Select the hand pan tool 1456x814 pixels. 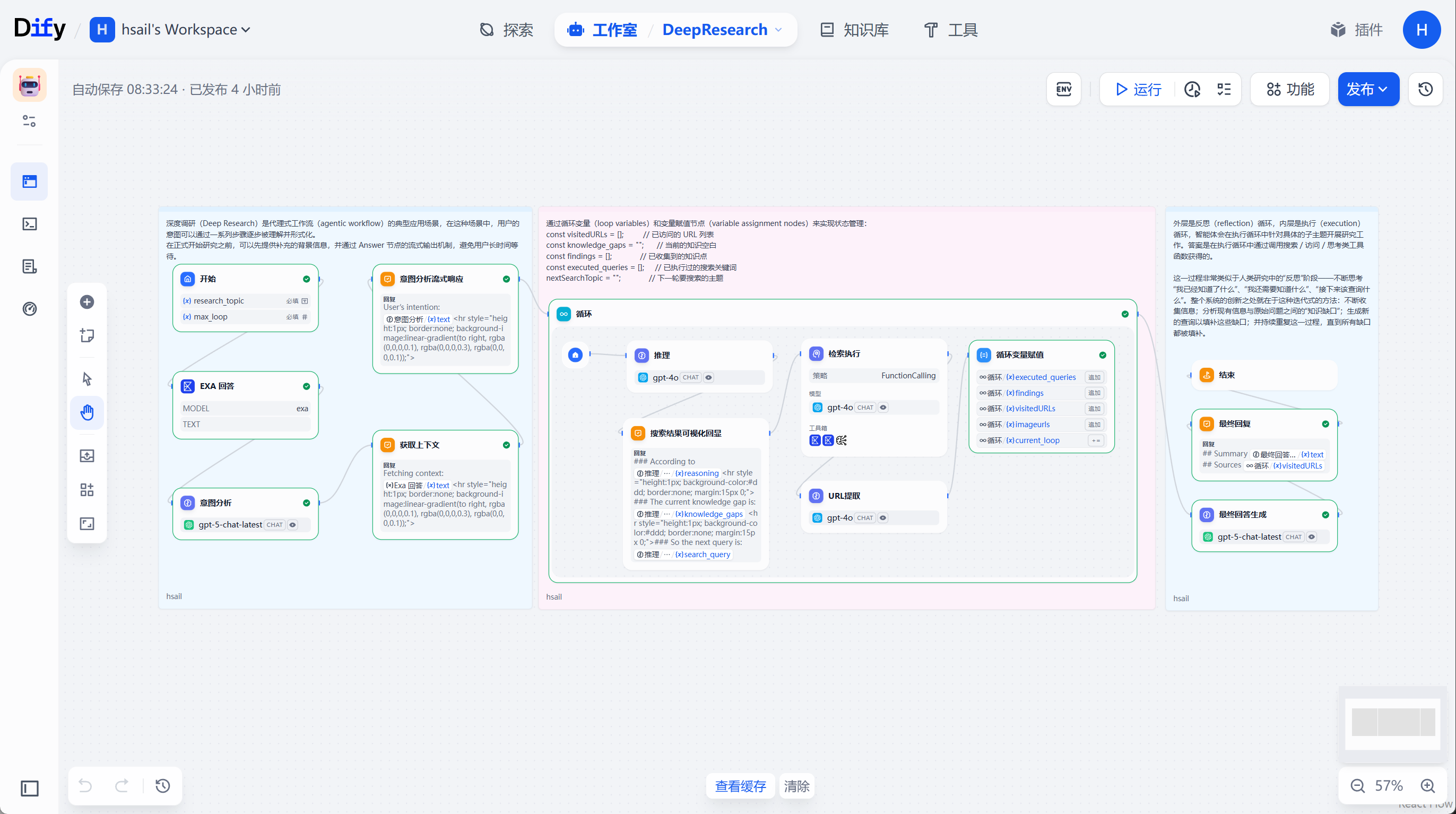tap(87, 413)
